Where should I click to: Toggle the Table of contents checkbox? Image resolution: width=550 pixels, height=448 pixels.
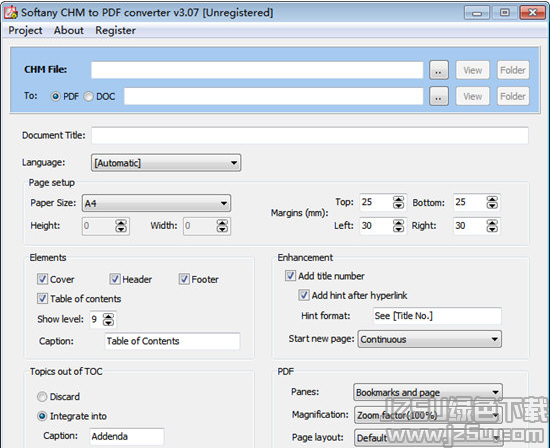tap(42, 299)
